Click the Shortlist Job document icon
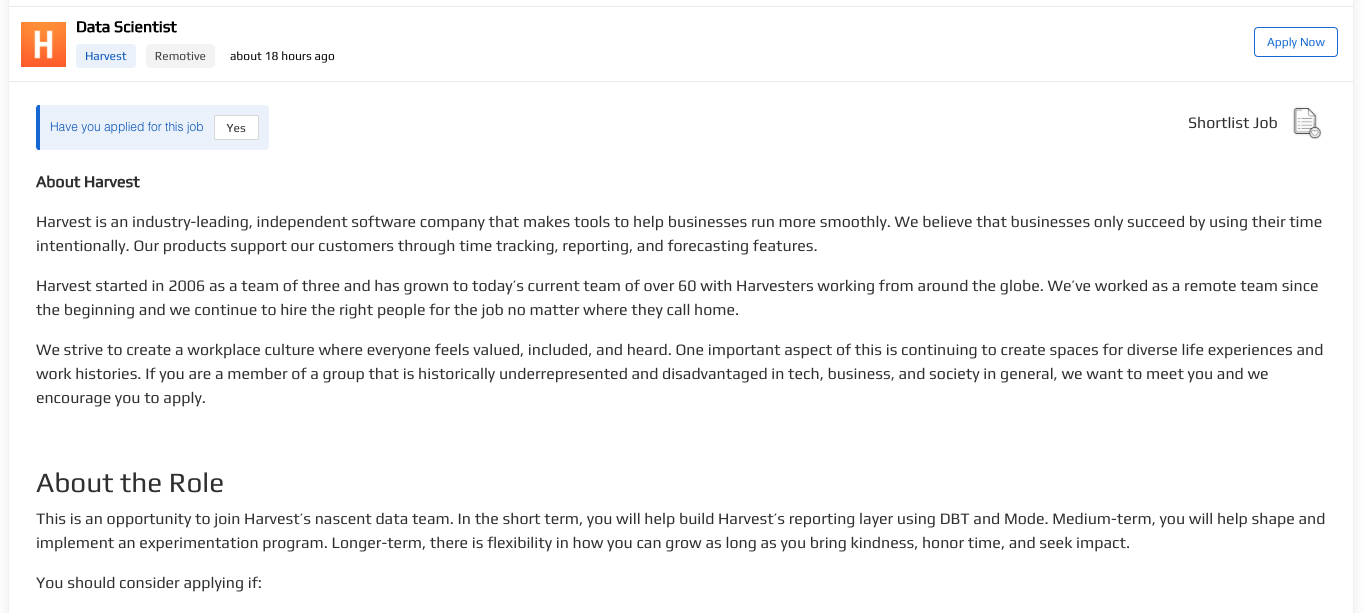The height and width of the screenshot is (613, 1365). point(1306,123)
